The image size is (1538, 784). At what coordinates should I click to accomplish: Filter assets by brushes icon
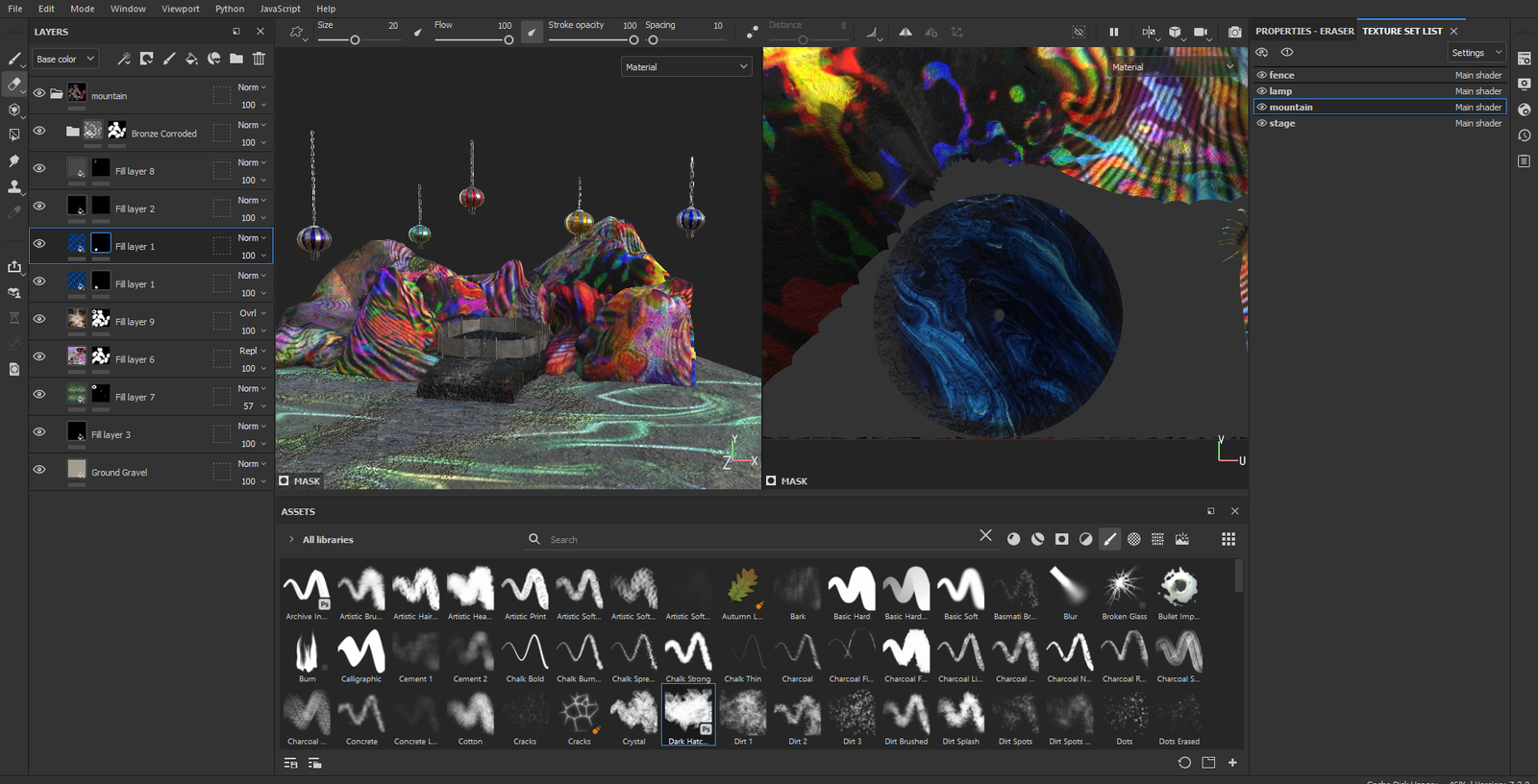click(1110, 539)
